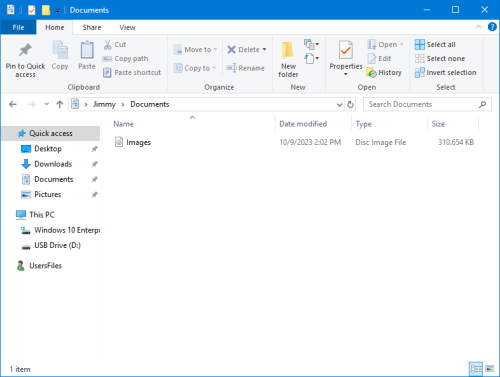Viewport: 500px width, 377px height.
Task: Switch to Details view in status bar
Action: coord(476,369)
